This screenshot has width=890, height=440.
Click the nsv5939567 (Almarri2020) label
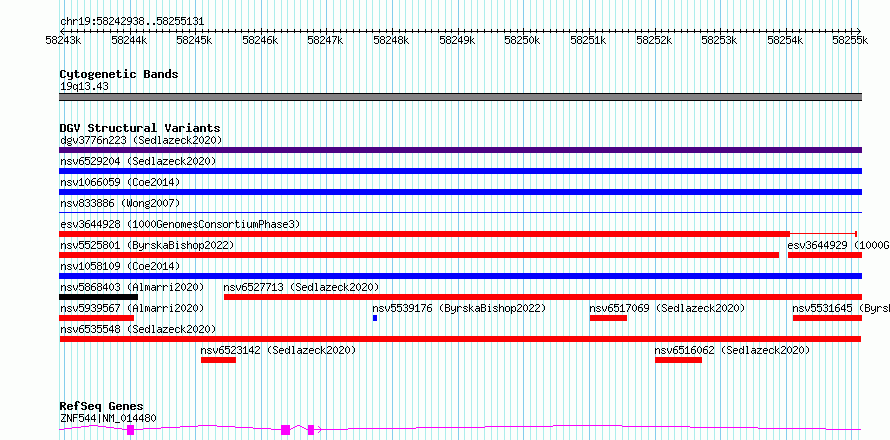132,308
